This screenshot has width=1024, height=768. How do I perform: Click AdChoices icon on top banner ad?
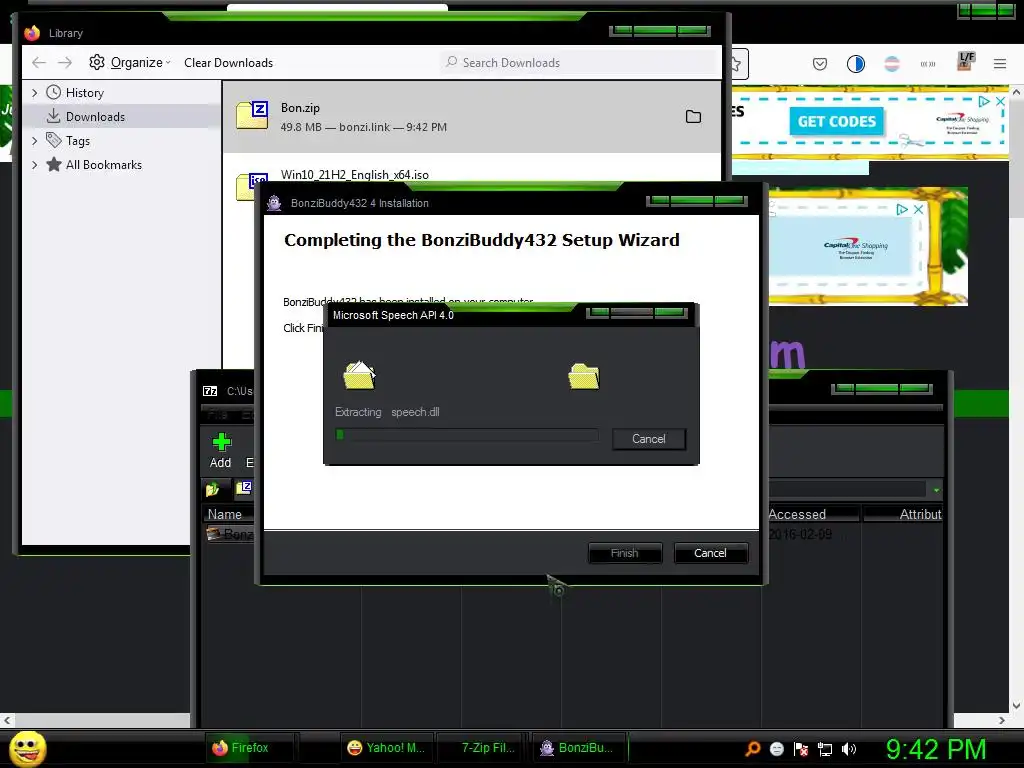tap(984, 101)
